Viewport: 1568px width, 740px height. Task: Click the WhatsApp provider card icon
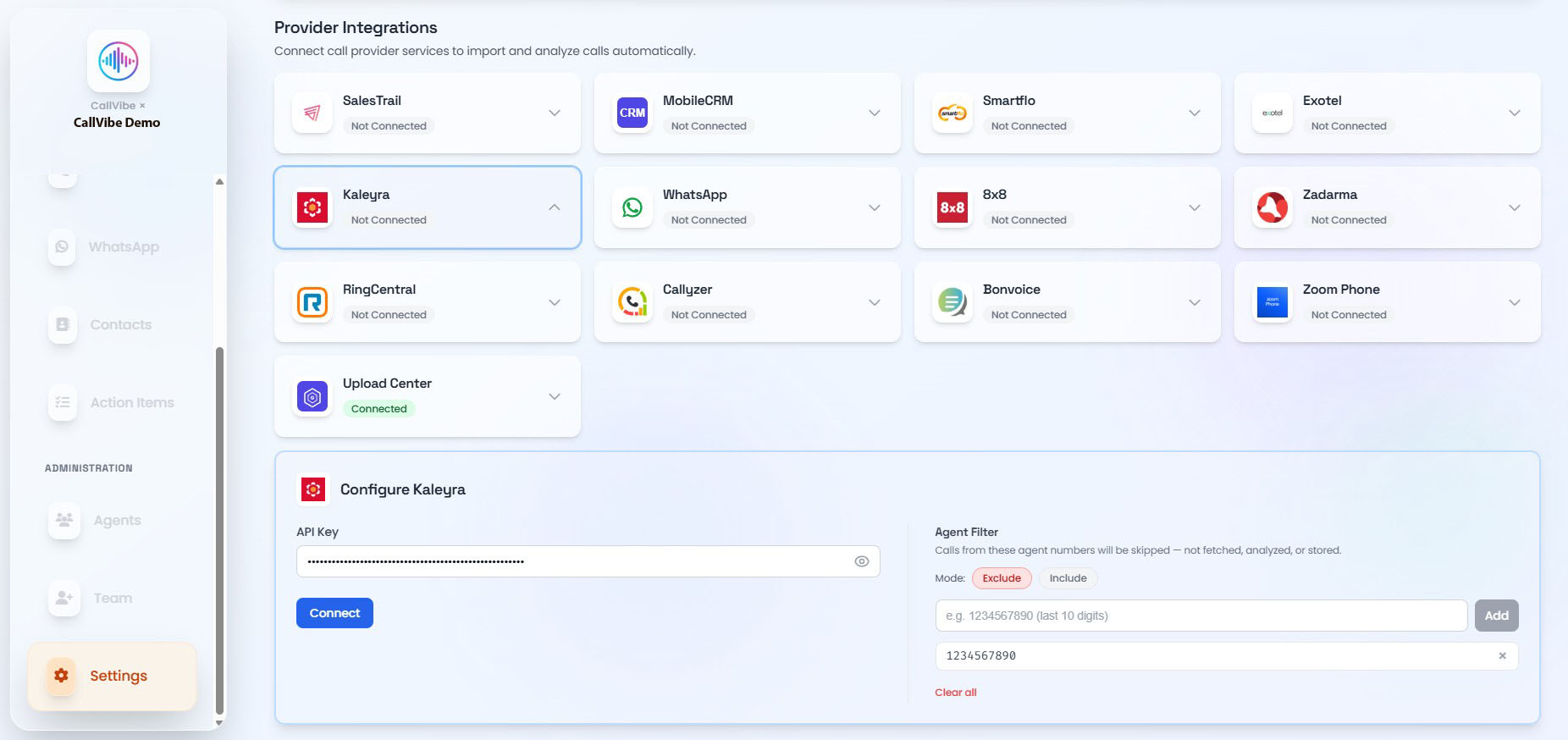pyautogui.click(x=632, y=207)
